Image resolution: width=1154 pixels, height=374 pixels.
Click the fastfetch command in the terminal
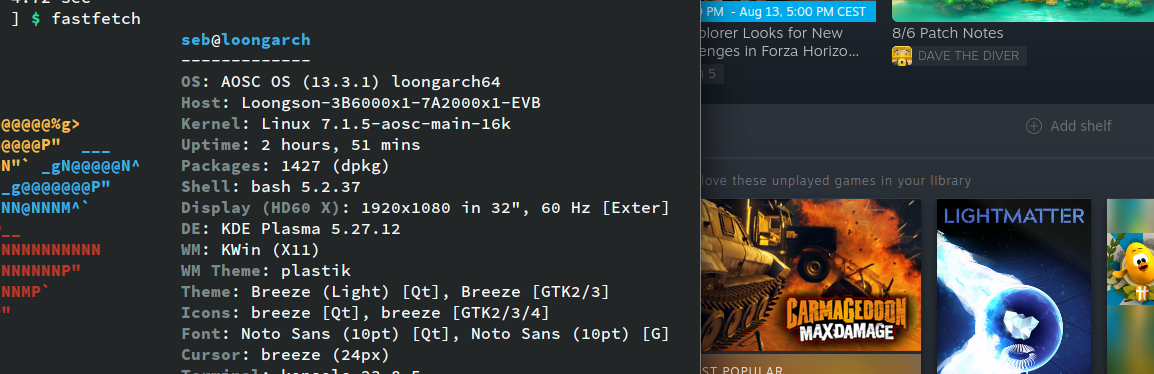[96, 18]
